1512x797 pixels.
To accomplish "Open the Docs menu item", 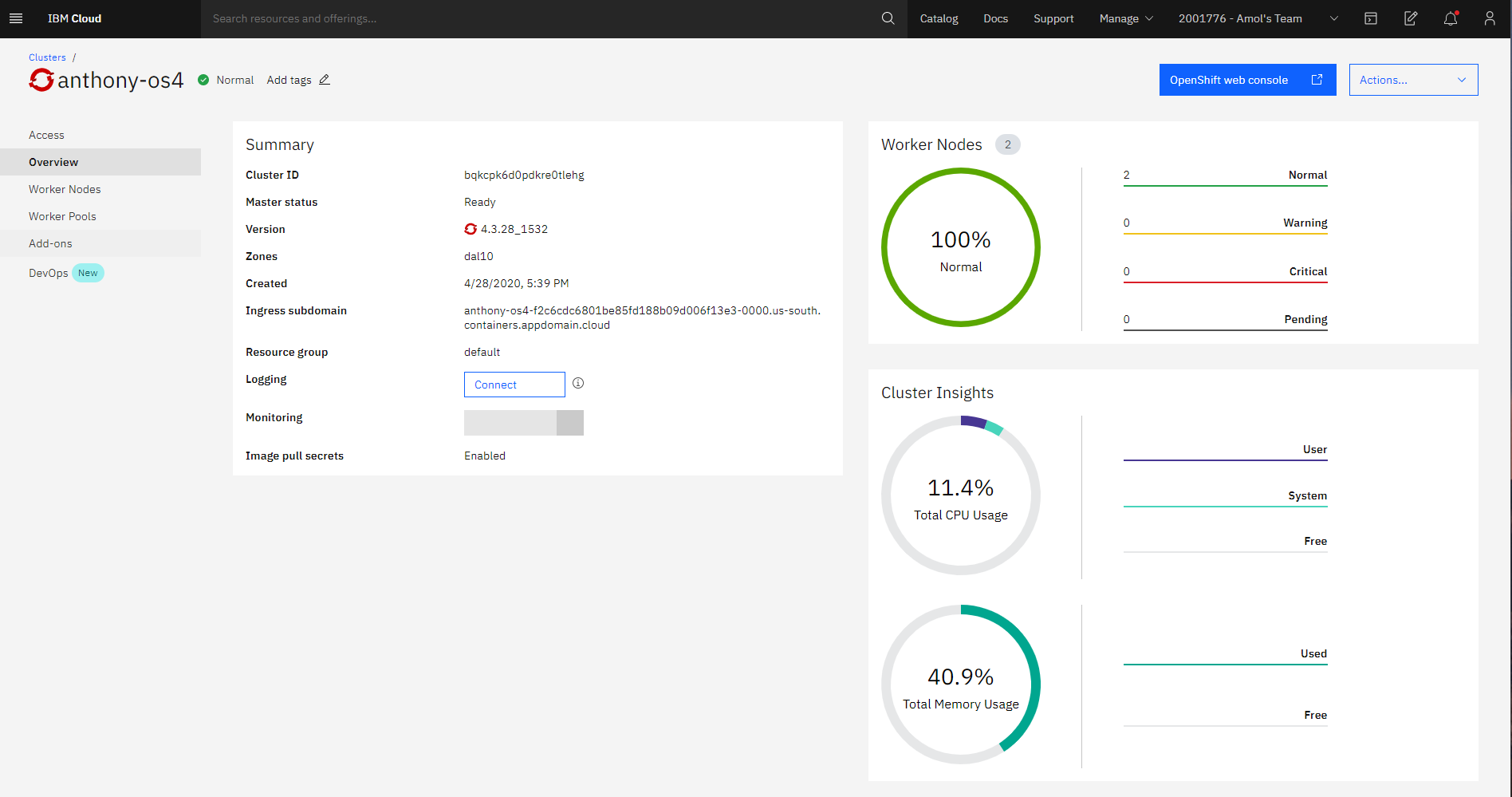I will point(995,18).
